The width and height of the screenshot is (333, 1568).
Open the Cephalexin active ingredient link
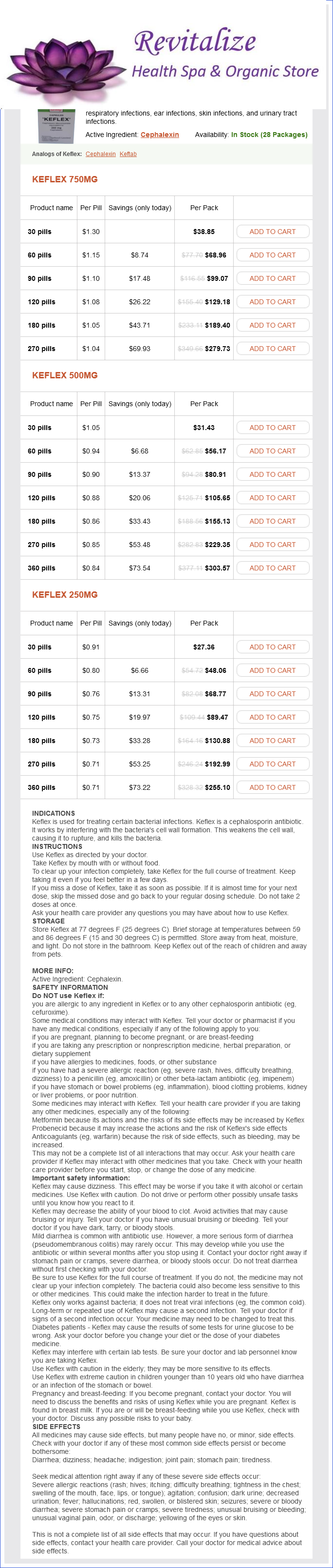[159, 135]
